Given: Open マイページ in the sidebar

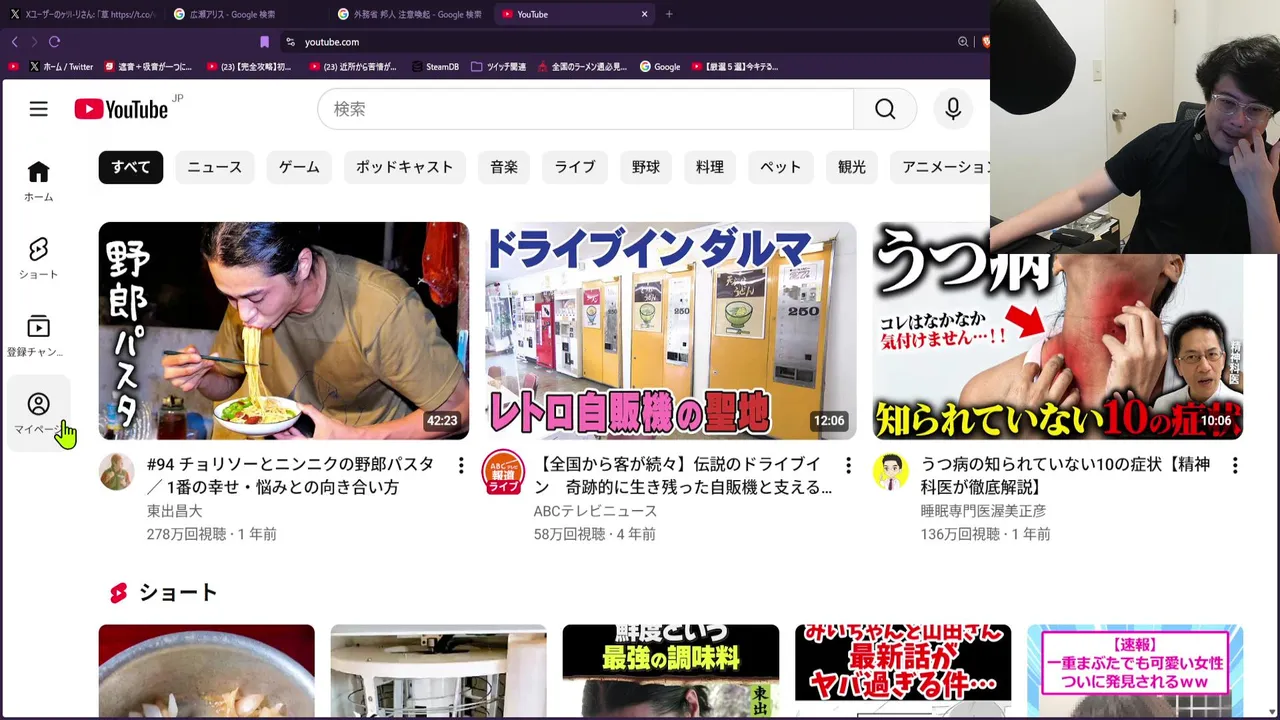Looking at the screenshot, I should (x=38, y=413).
